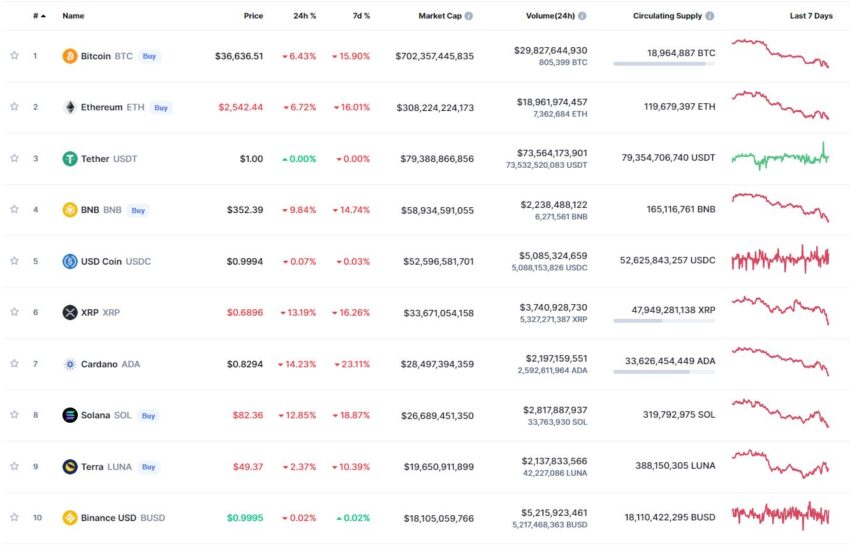
Task: Click Bitcoin price $36,636.51
Action: [239, 56]
